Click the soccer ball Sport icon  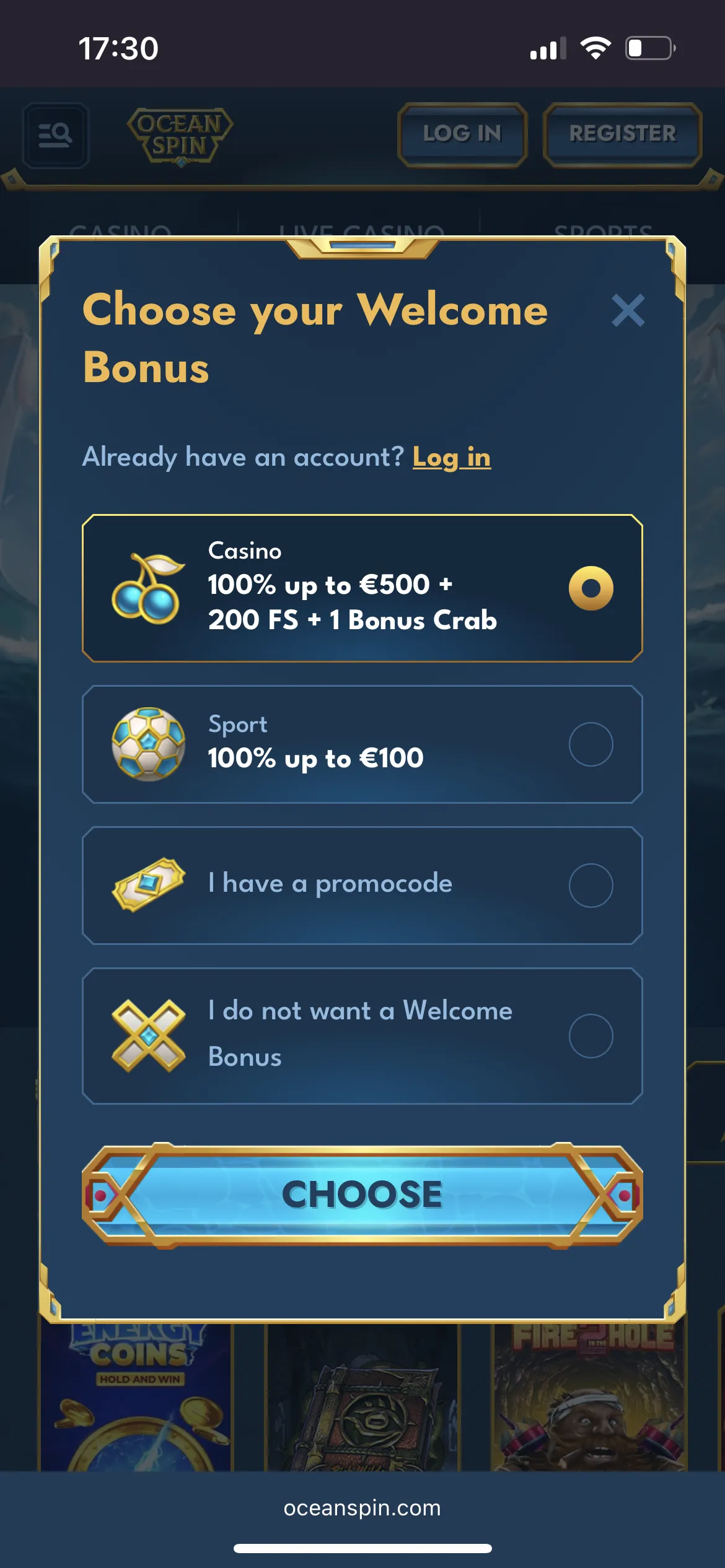148,744
